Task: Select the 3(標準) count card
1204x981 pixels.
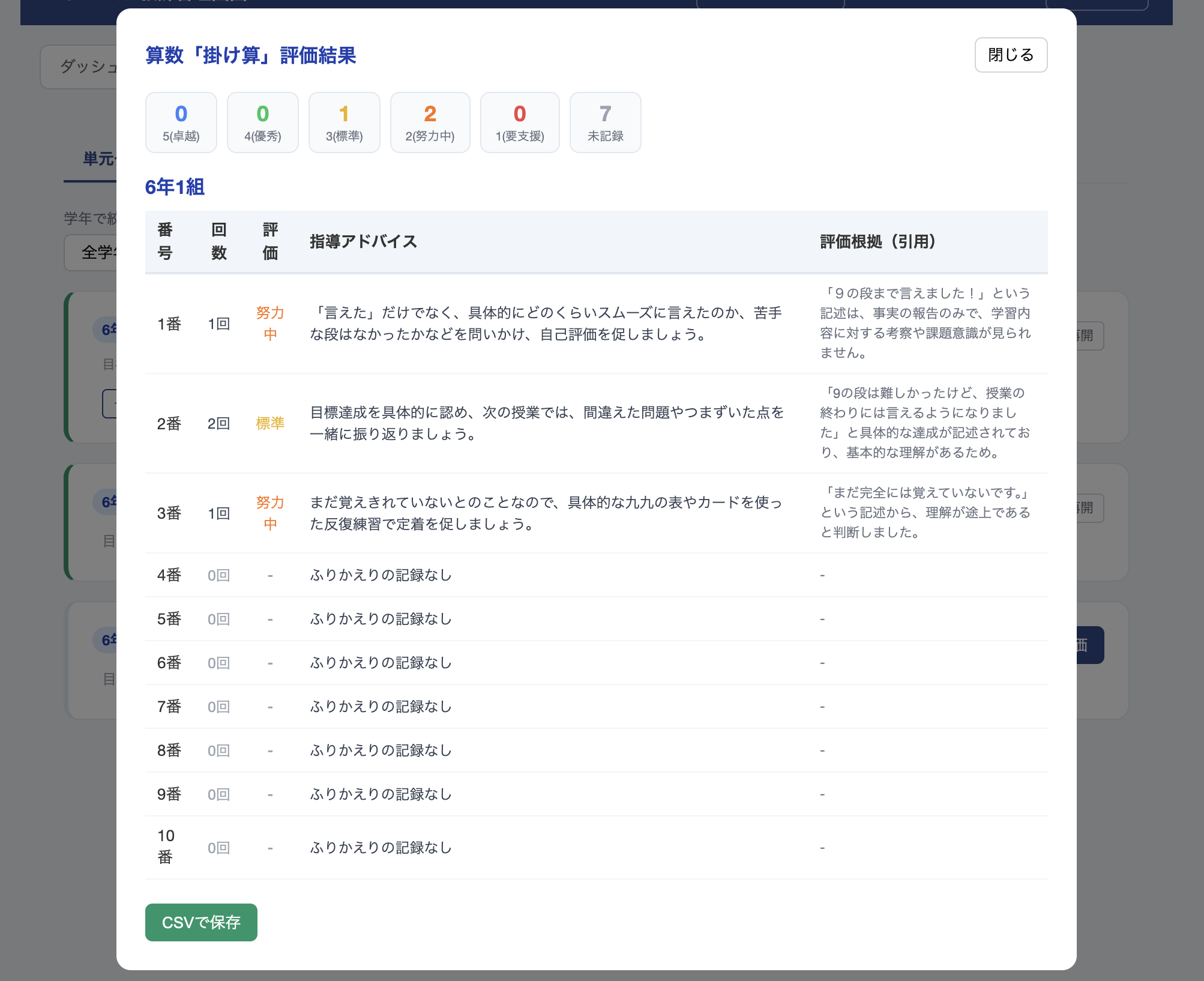Action: tap(344, 122)
